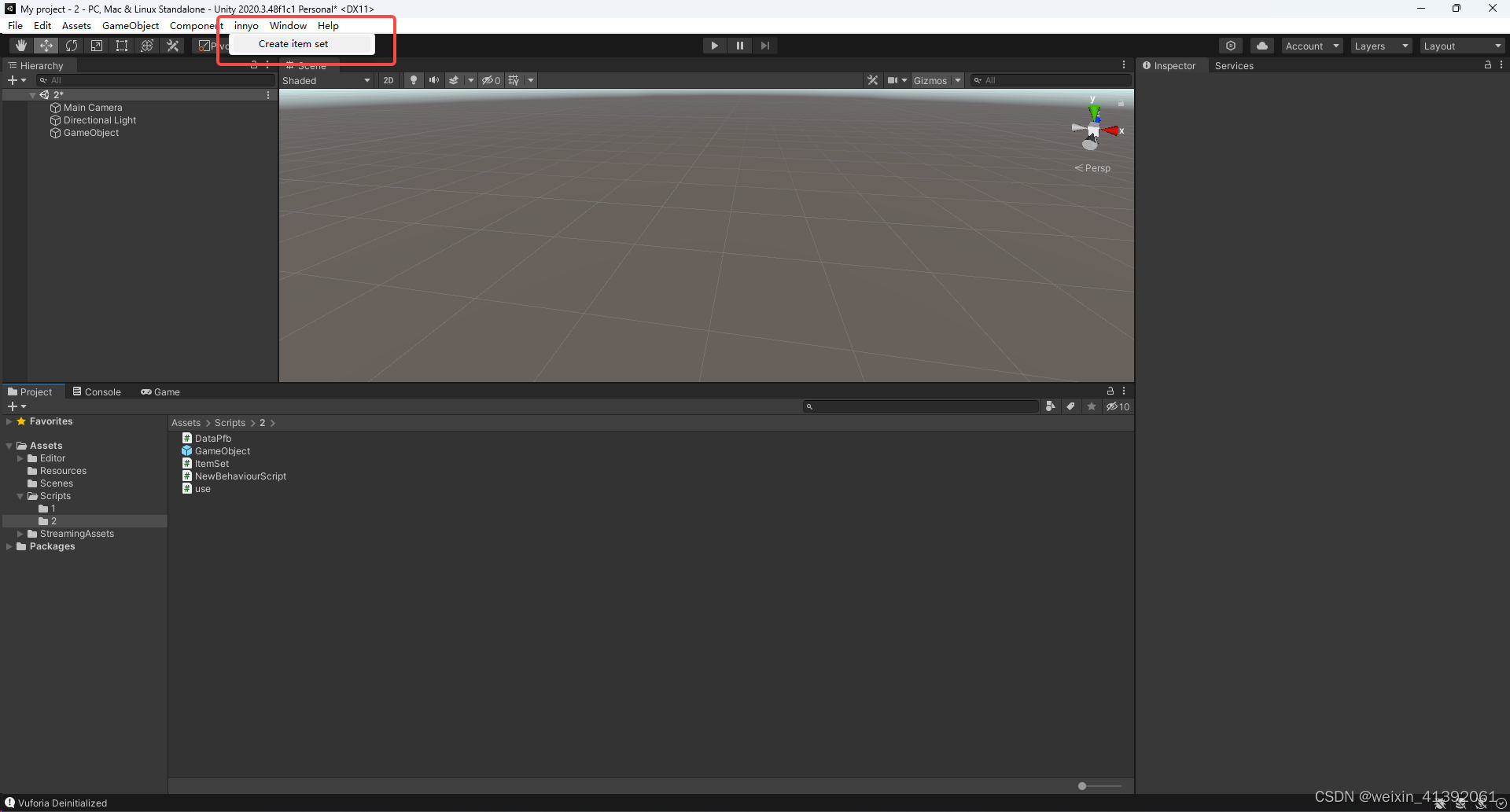Toggle 2D view mode in Scene view
Viewport: 1510px width, 812px height.
388,79
